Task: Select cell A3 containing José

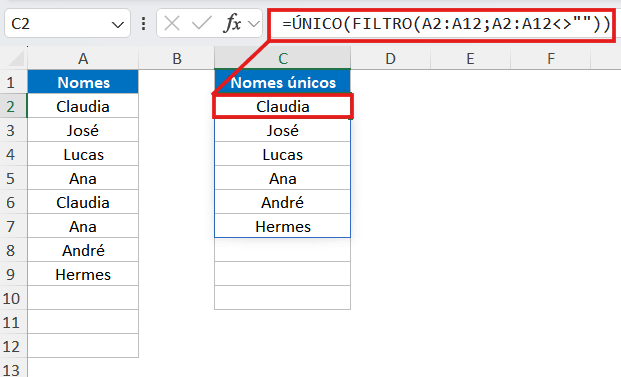Action: pyautogui.click(x=83, y=130)
